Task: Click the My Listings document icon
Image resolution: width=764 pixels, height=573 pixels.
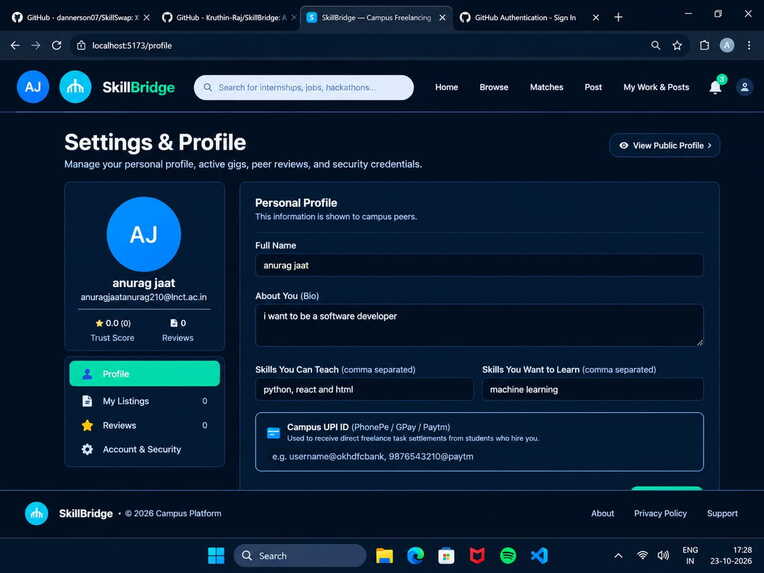Action: pos(87,401)
